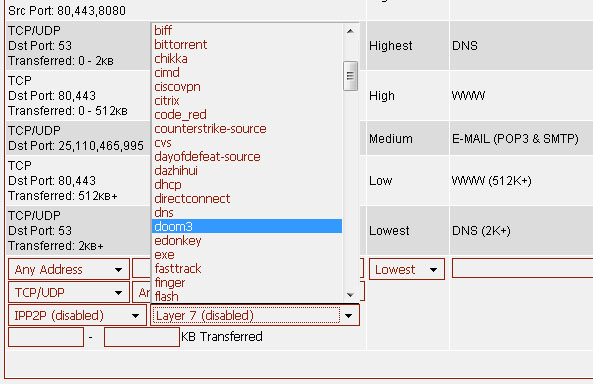Image resolution: width=593 pixels, height=384 pixels.
Task: Pick the chikka protocol entry
Action: pyautogui.click(x=247, y=59)
